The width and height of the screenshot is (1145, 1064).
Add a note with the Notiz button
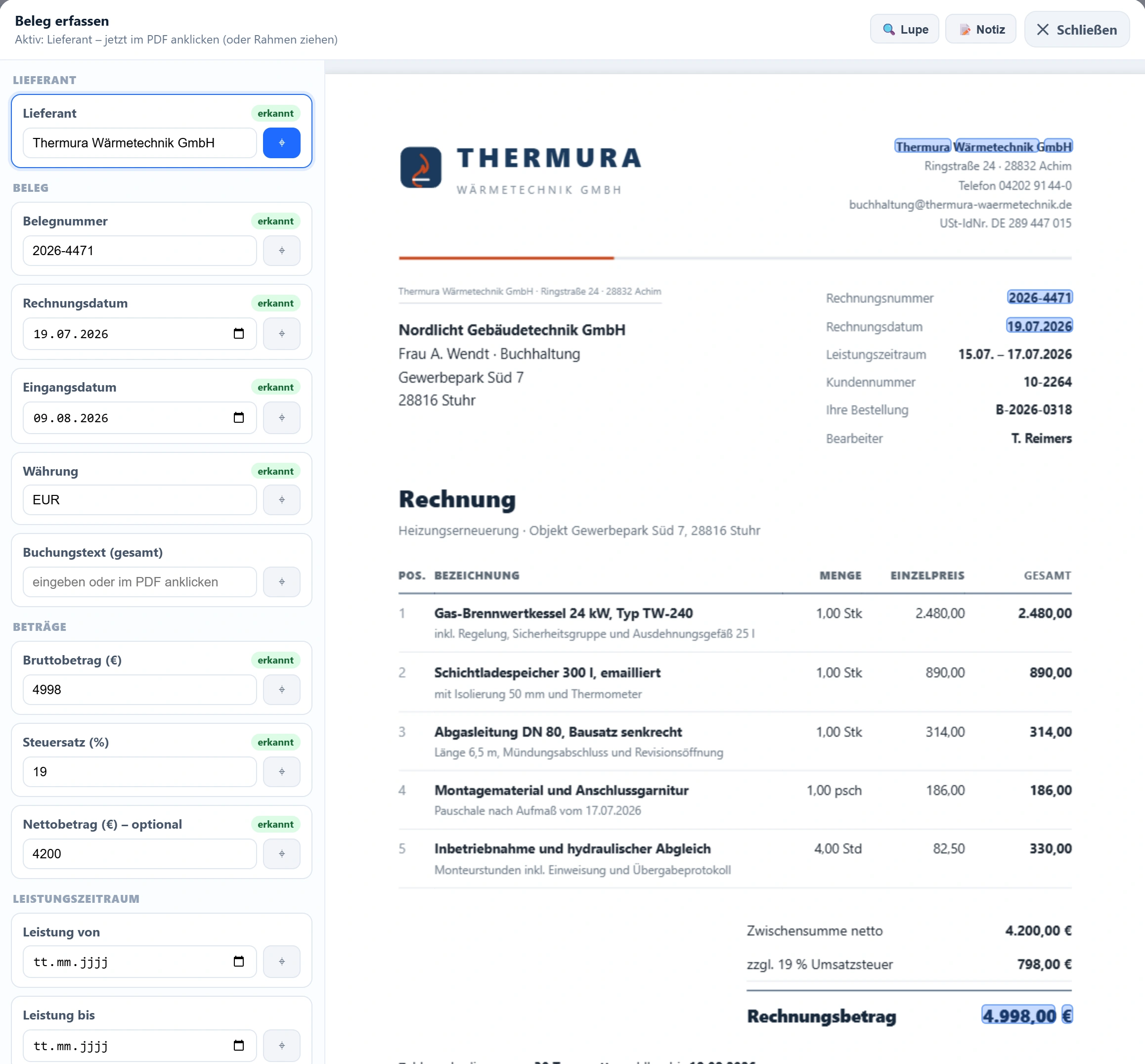(x=981, y=29)
